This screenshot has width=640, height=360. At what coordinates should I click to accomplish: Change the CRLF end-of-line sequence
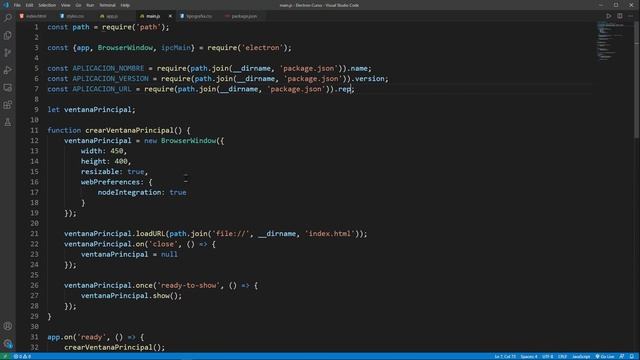coord(562,356)
